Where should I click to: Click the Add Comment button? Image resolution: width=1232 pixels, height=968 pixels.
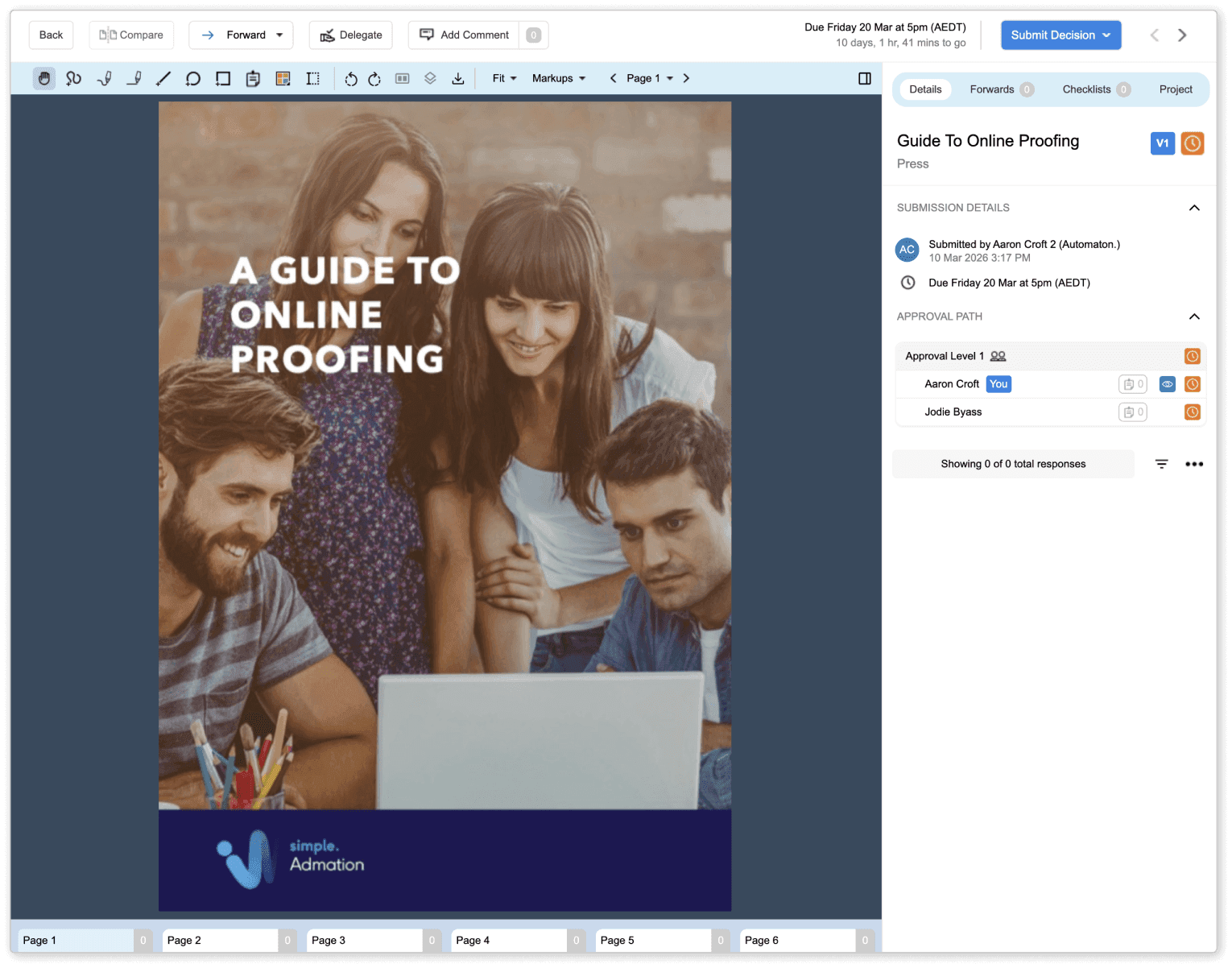coord(465,35)
